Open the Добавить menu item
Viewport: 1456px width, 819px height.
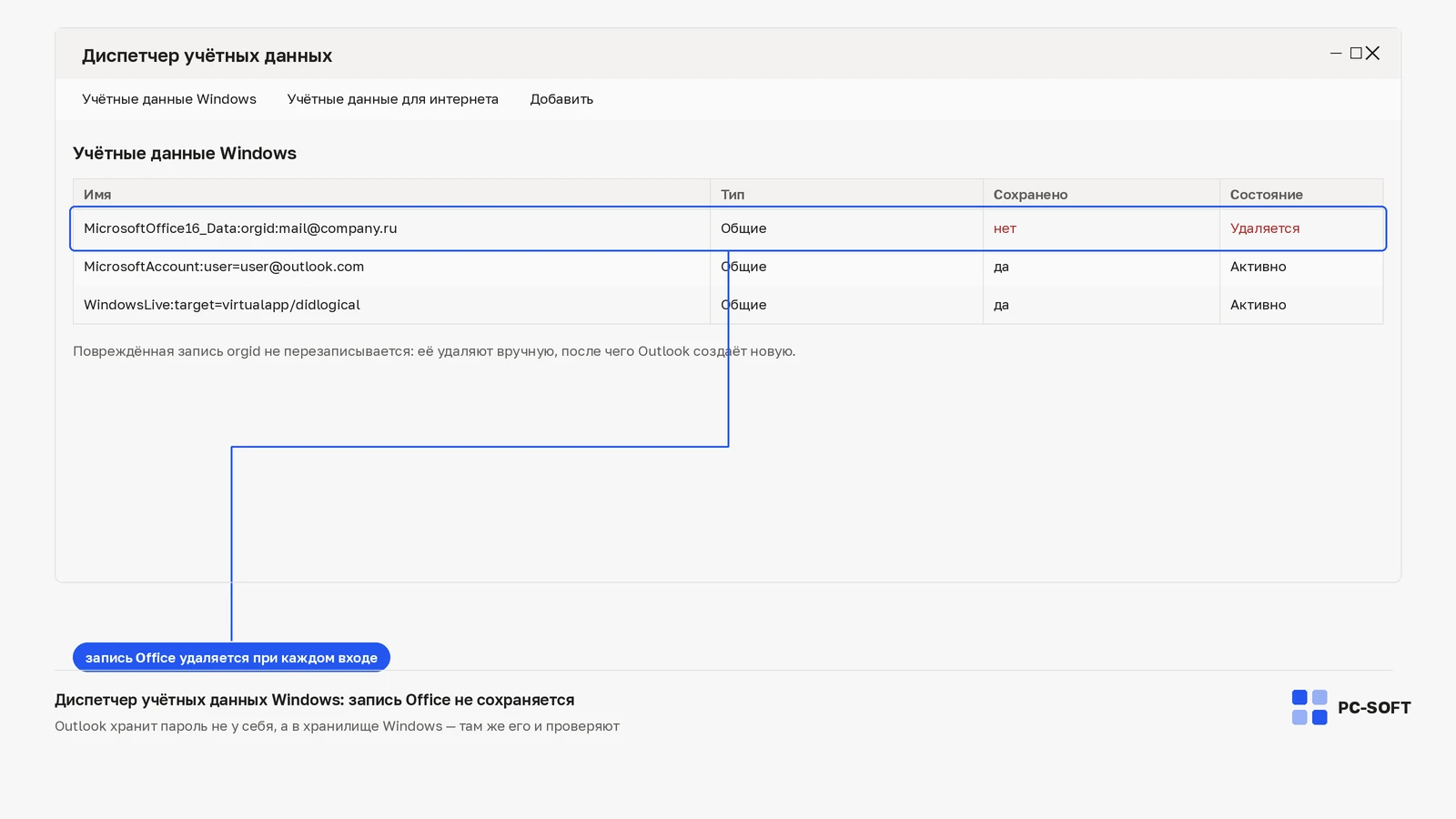coord(561,99)
